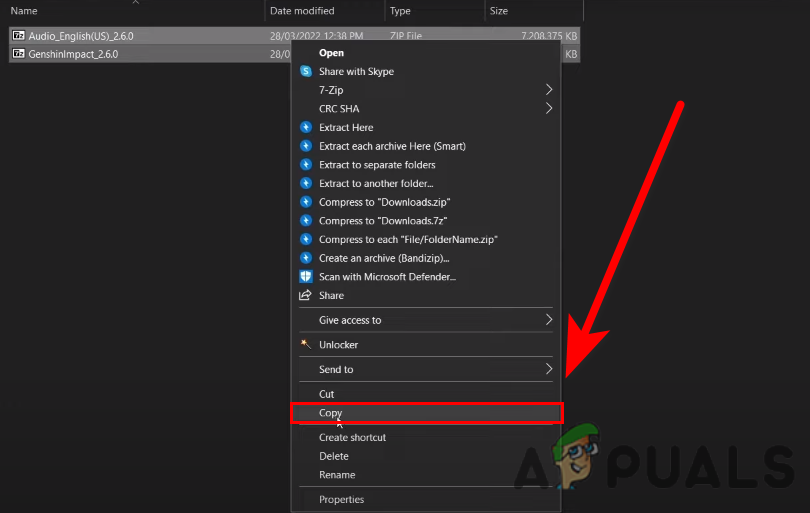Click the icon beside Extract each archive Here (Smart)
The image size is (810, 513).
(x=306, y=146)
